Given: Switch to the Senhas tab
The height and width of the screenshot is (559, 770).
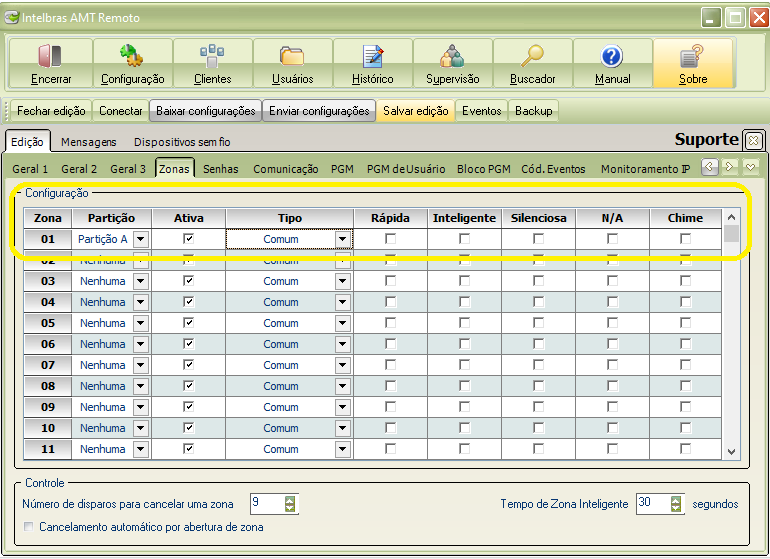Looking at the screenshot, I should [220, 169].
